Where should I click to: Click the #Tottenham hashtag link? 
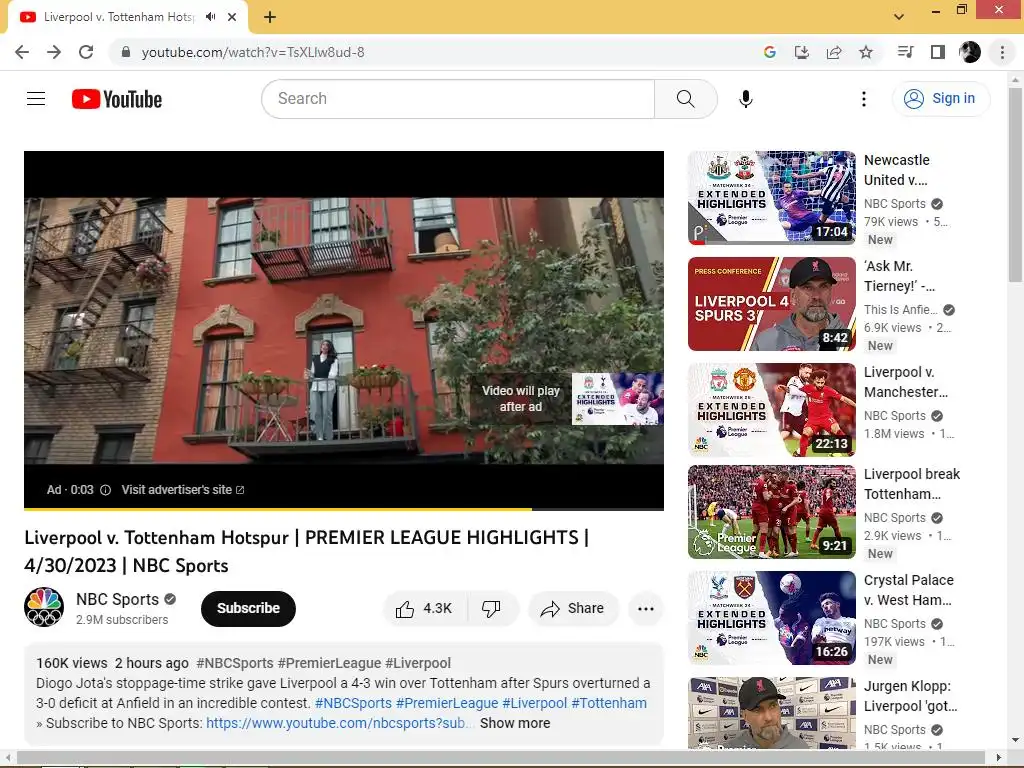click(x=609, y=703)
